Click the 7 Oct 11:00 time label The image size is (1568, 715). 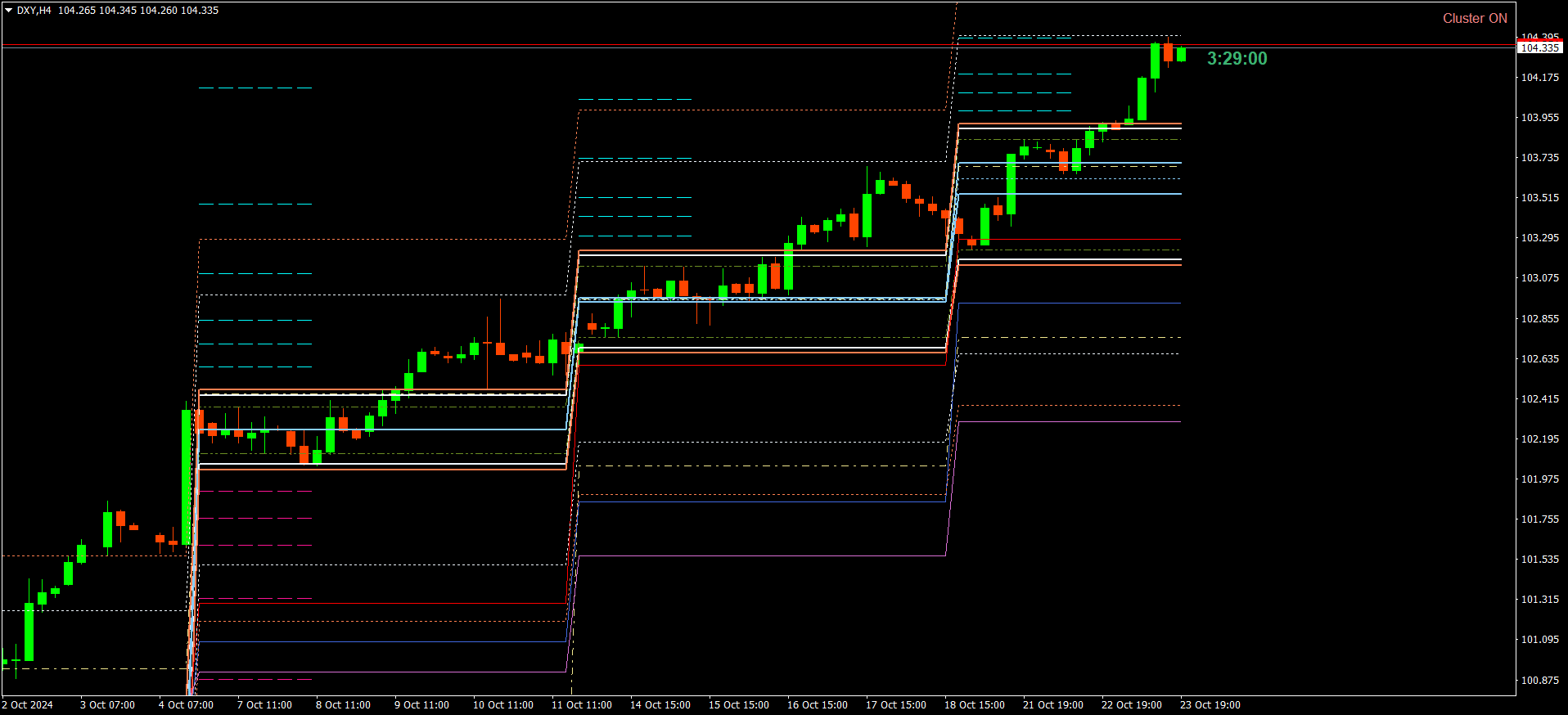point(264,705)
